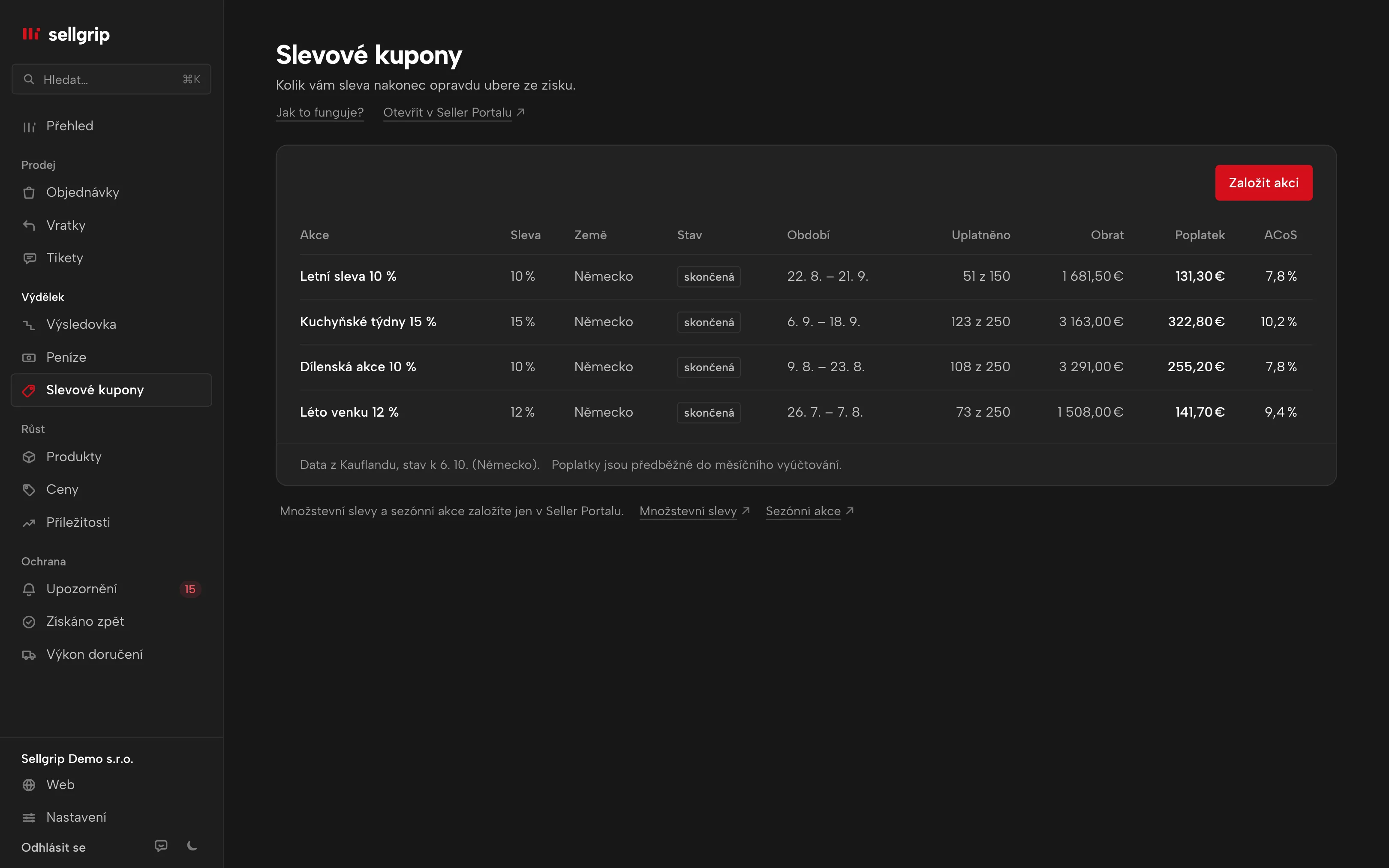
Task: Toggle dark mode moon icon
Action: (192, 846)
